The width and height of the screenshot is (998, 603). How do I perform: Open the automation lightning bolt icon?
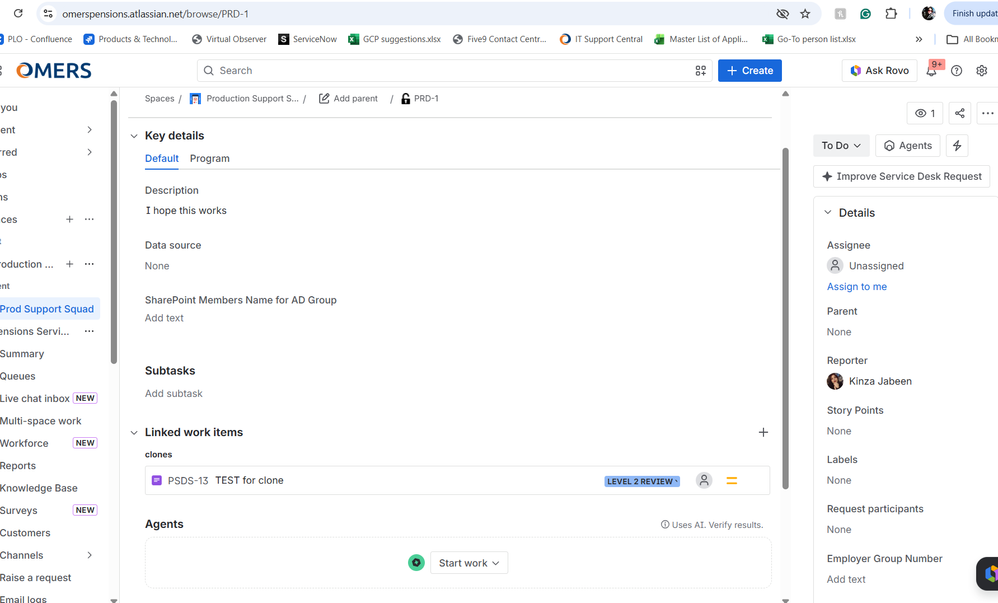click(957, 146)
